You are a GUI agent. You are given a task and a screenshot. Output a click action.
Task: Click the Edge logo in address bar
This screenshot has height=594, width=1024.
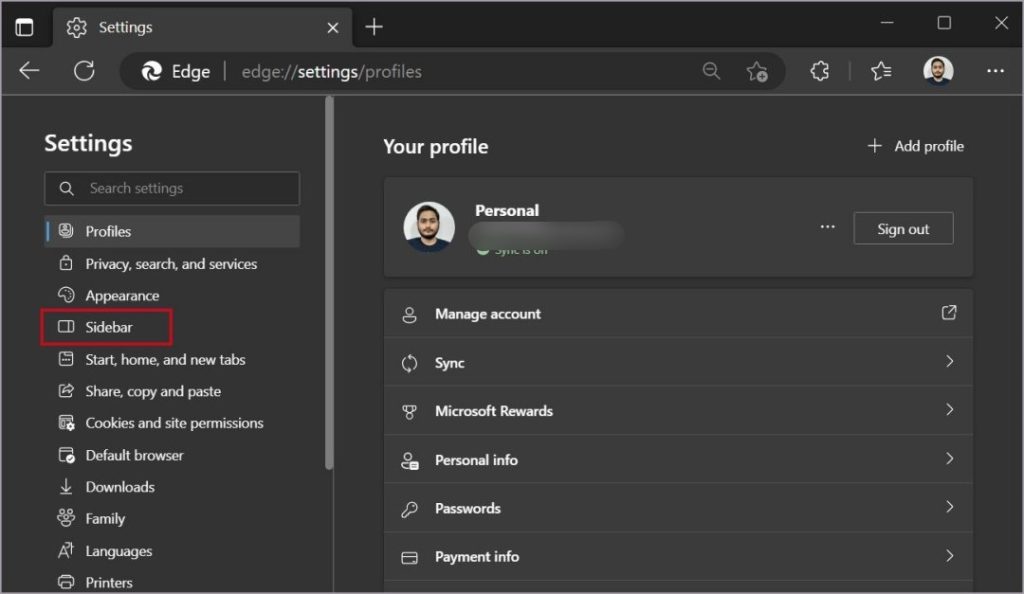click(x=152, y=71)
